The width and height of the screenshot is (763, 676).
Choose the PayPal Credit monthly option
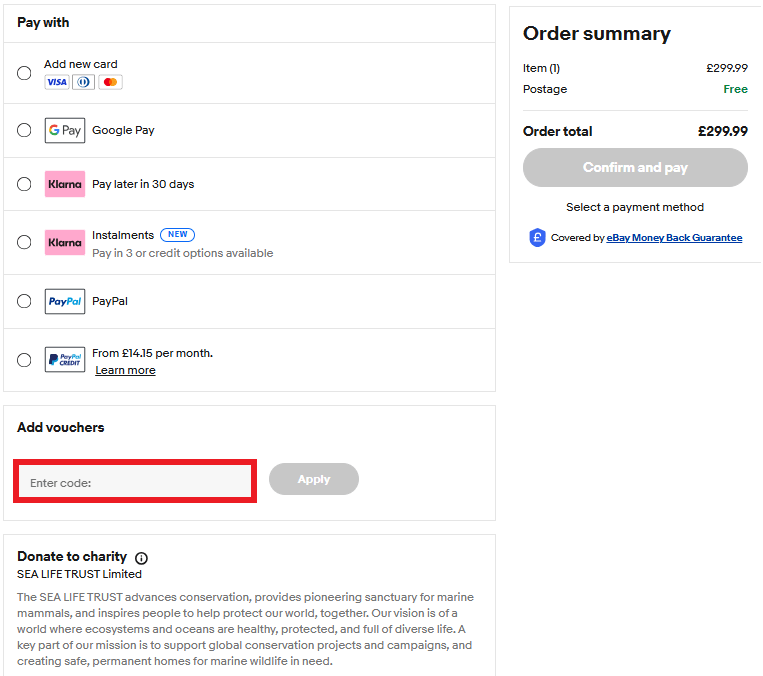24,360
